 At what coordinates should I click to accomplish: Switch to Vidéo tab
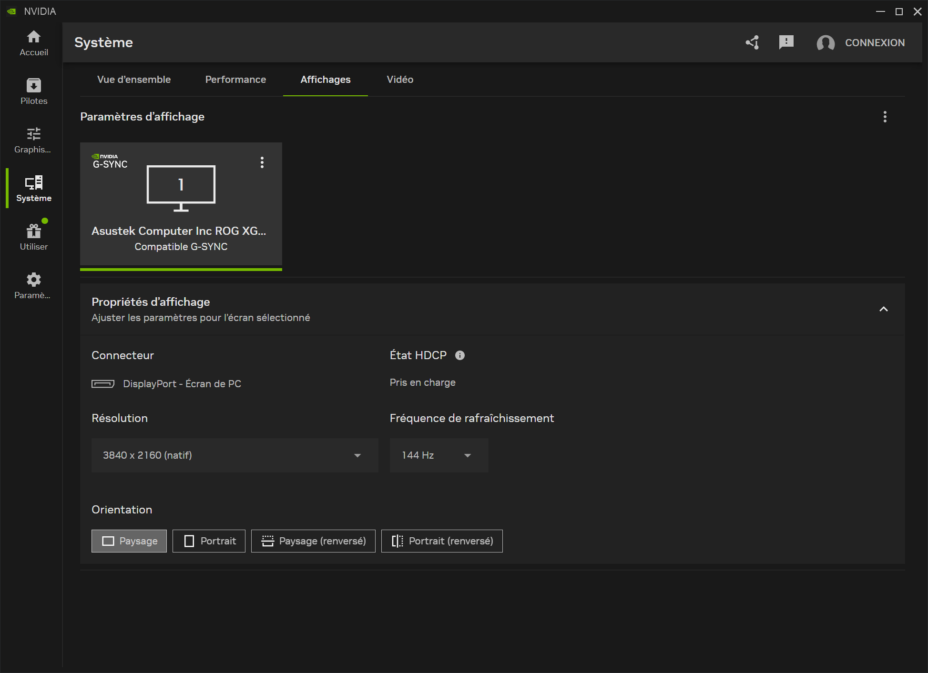[400, 79]
